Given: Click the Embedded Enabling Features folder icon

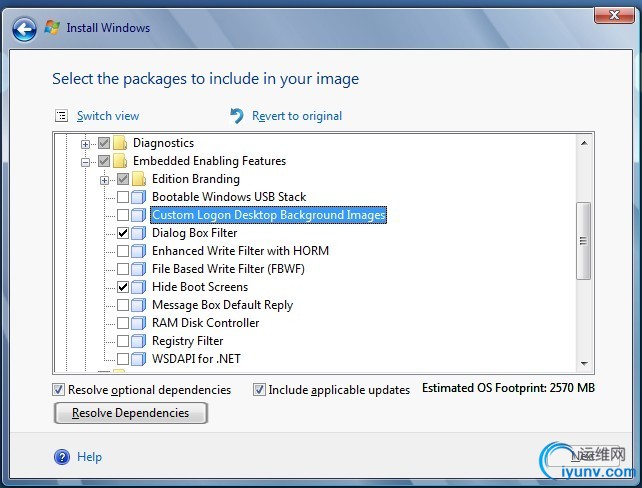Looking at the screenshot, I should [120, 161].
